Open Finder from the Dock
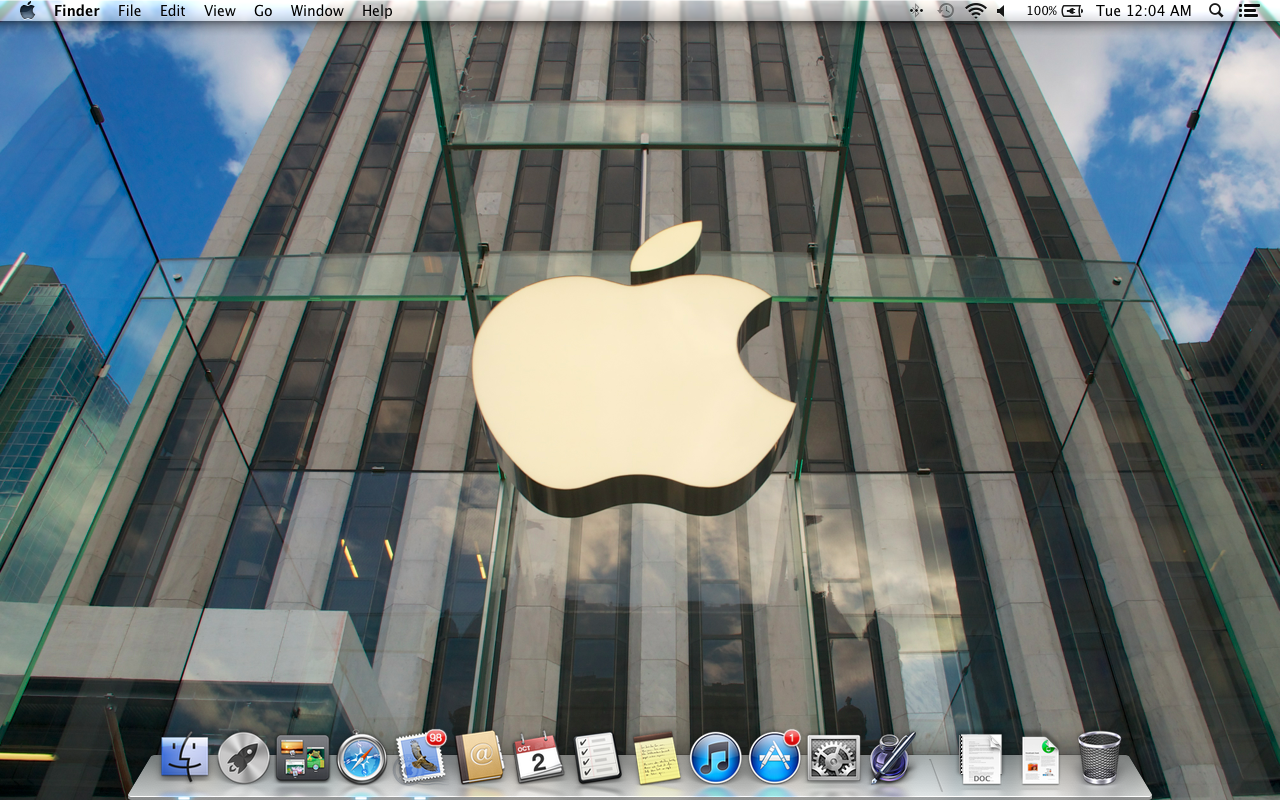This screenshot has height=800, width=1280. (x=185, y=758)
